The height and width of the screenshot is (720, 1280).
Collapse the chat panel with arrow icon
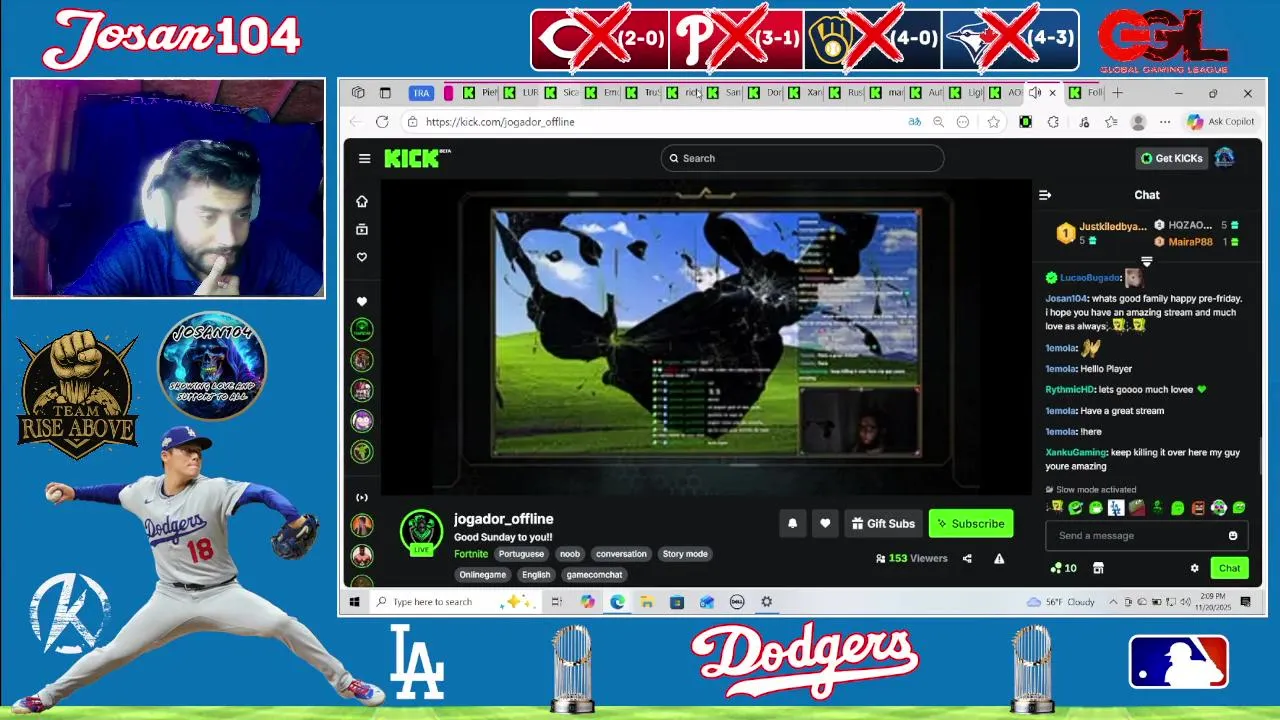coord(1045,195)
